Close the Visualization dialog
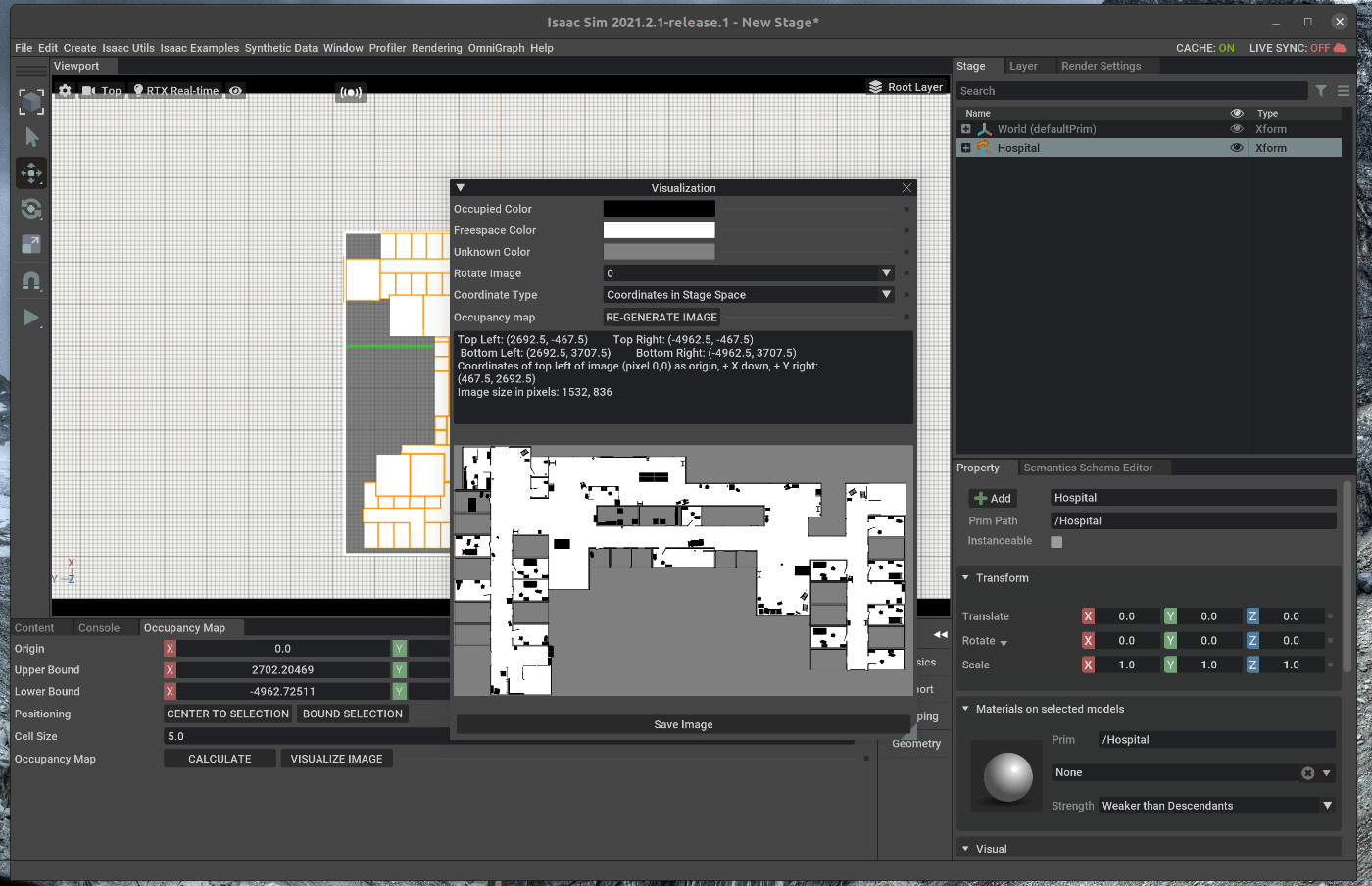Viewport: 1372px width, 886px height. coord(906,188)
